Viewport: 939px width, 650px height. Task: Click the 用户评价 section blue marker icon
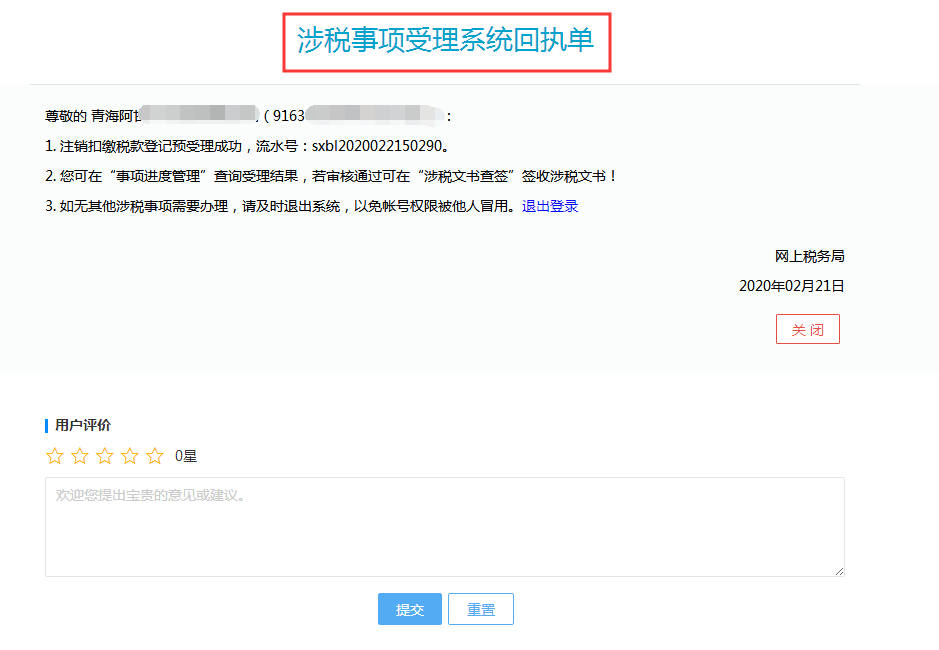(x=46, y=424)
